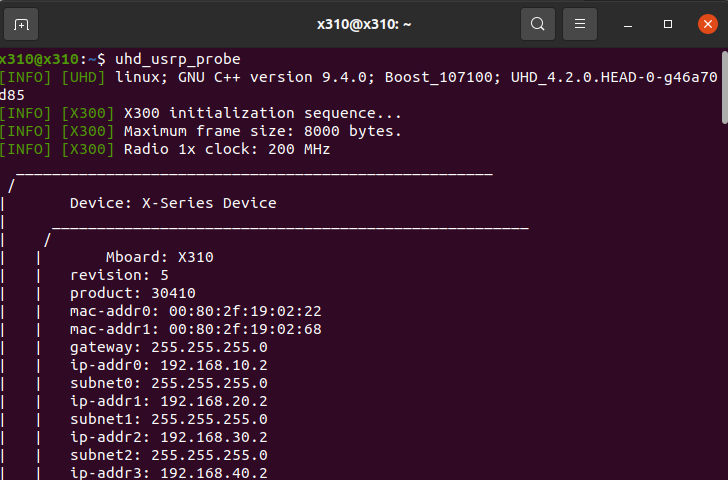This screenshot has height=480, width=728.
Task: Click the wrapped d85 text
Action: point(12,95)
